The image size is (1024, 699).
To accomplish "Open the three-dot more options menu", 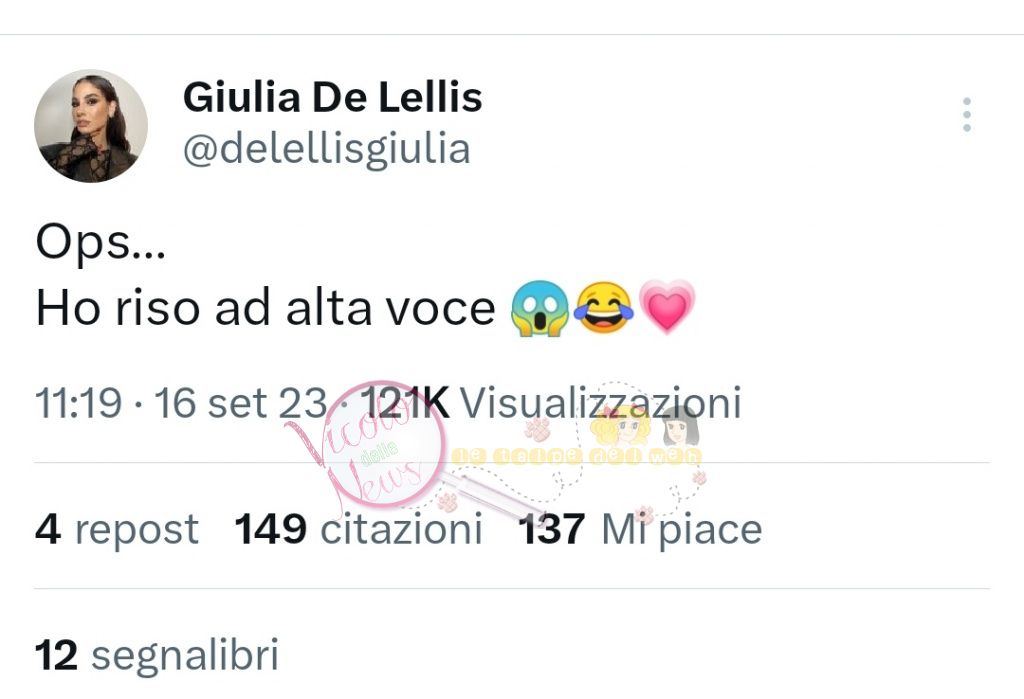I will click(x=967, y=115).
